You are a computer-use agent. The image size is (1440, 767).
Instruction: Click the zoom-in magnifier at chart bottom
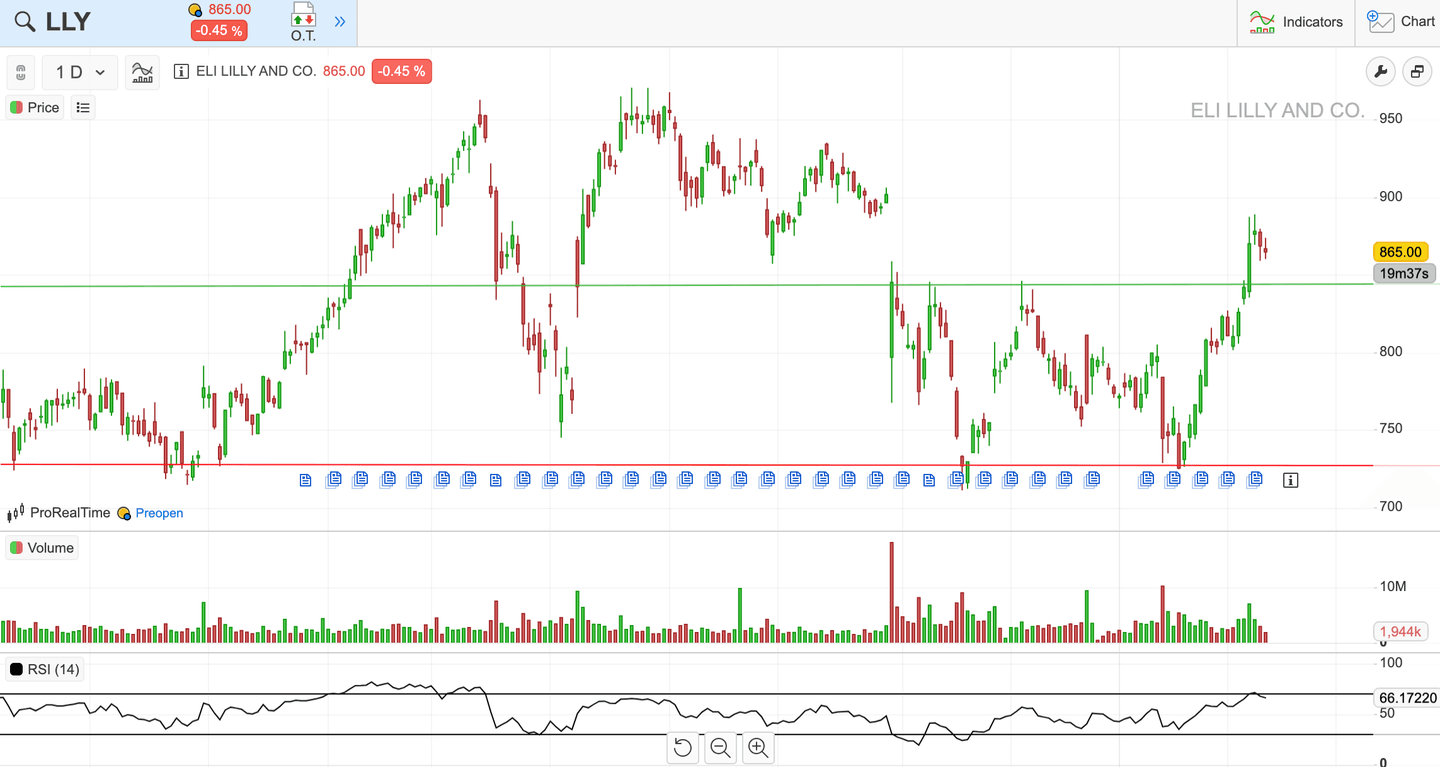758,747
